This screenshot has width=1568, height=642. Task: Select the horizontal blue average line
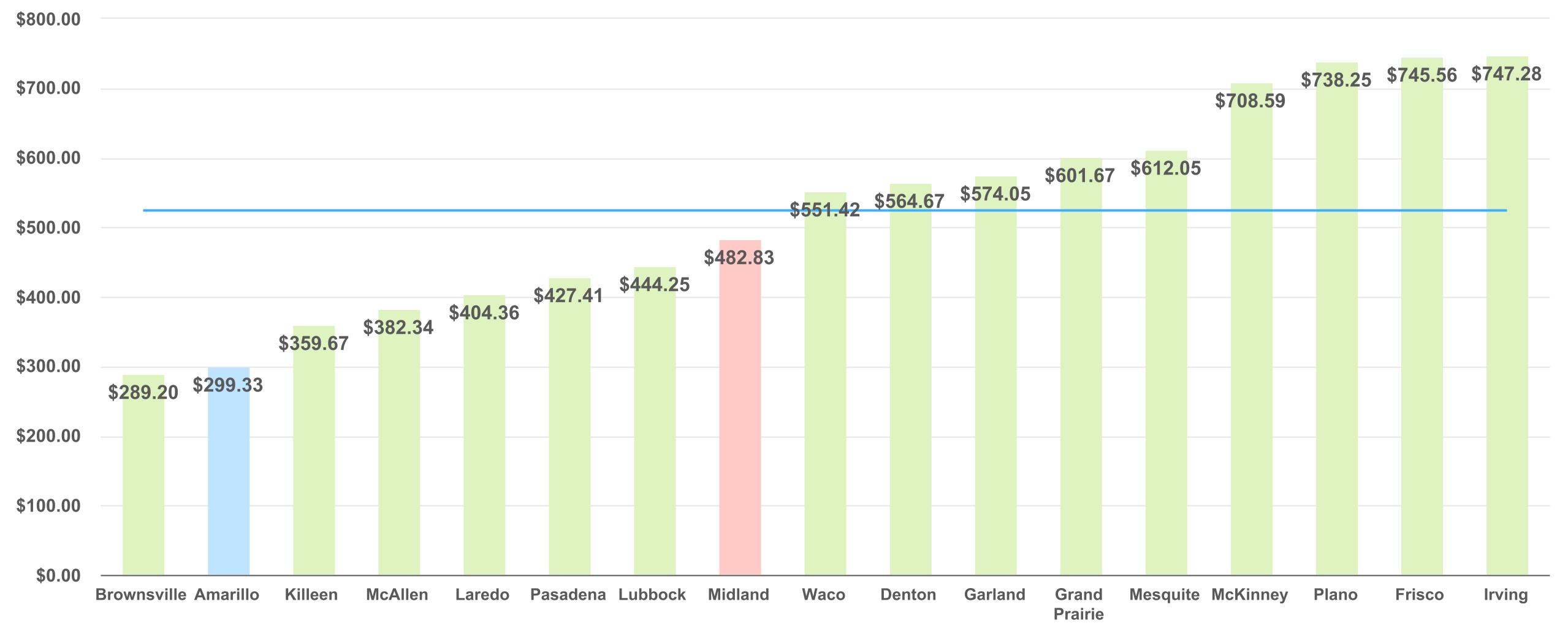click(490, 211)
